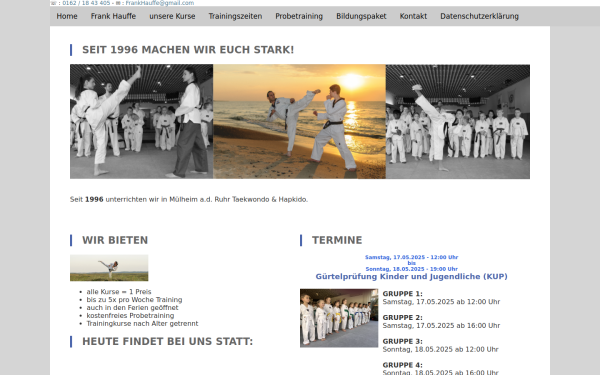Click the 'Termine' heading
The image size is (600, 375).
(x=337, y=240)
